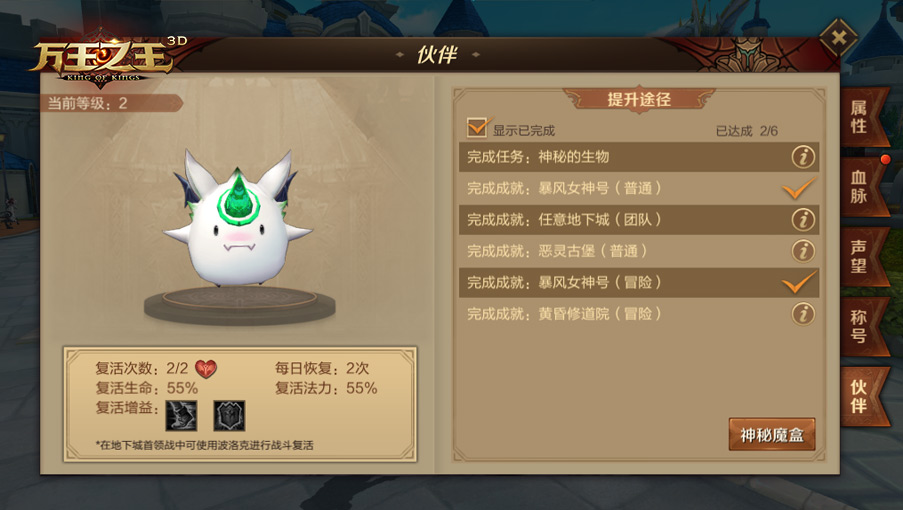Select the first revive buff icon

tap(181, 416)
